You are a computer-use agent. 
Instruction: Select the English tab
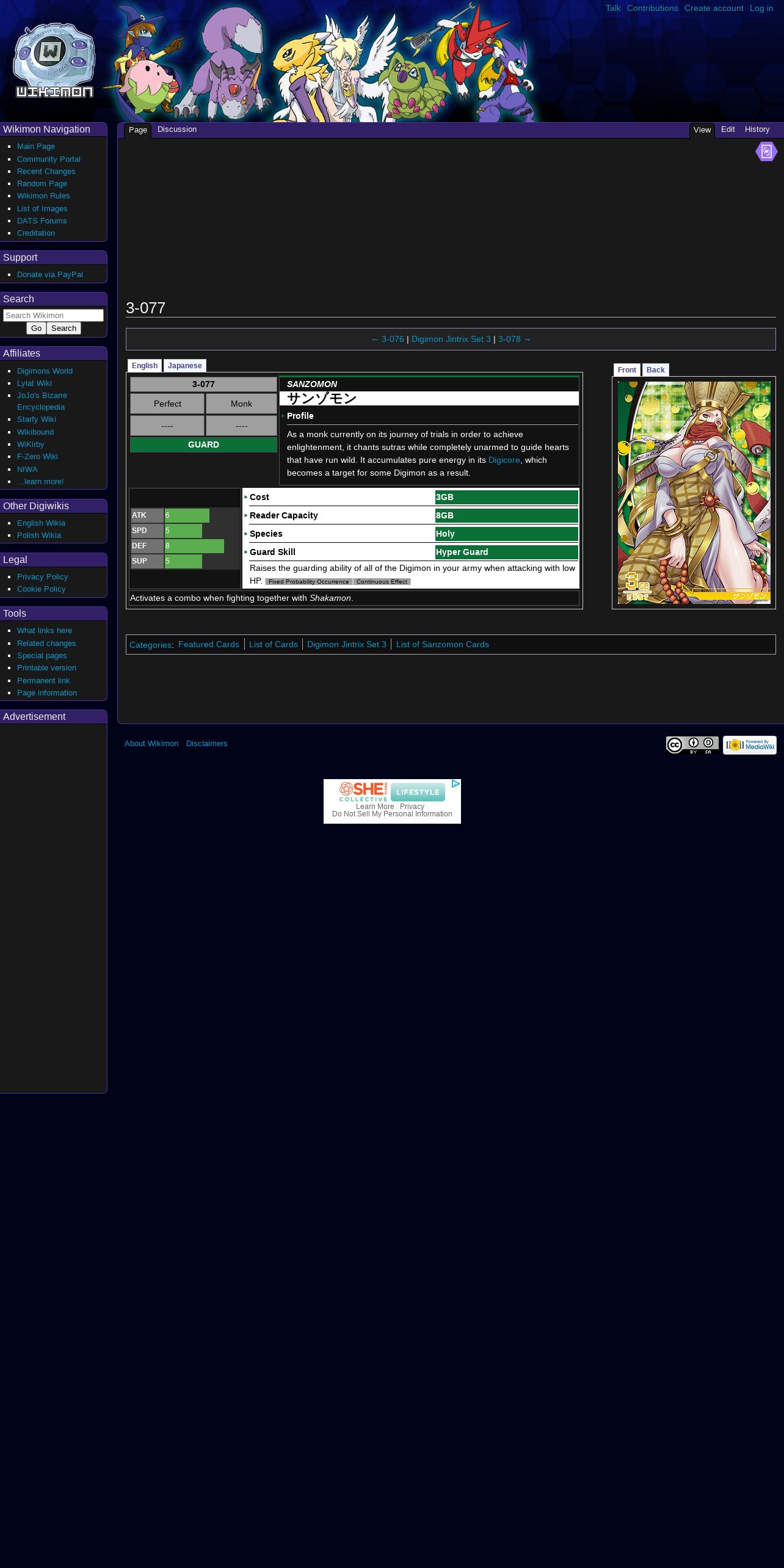click(145, 366)
